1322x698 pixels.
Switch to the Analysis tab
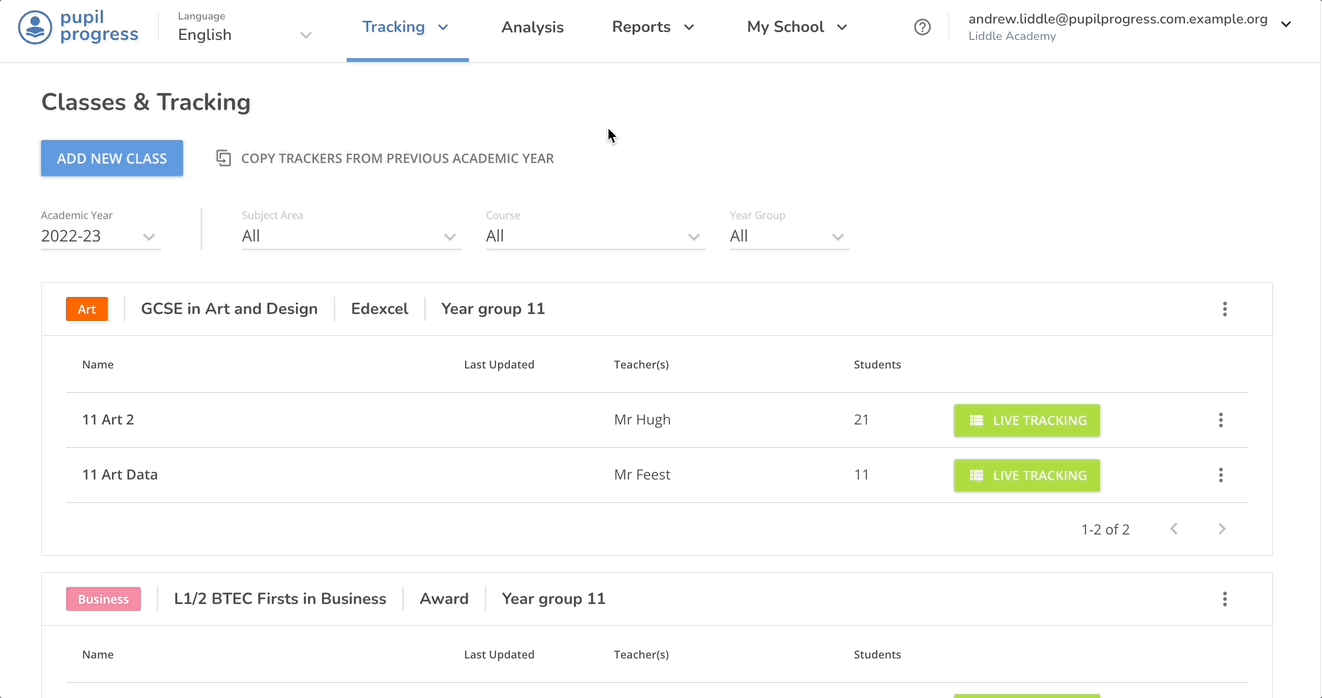coord(532,27)
